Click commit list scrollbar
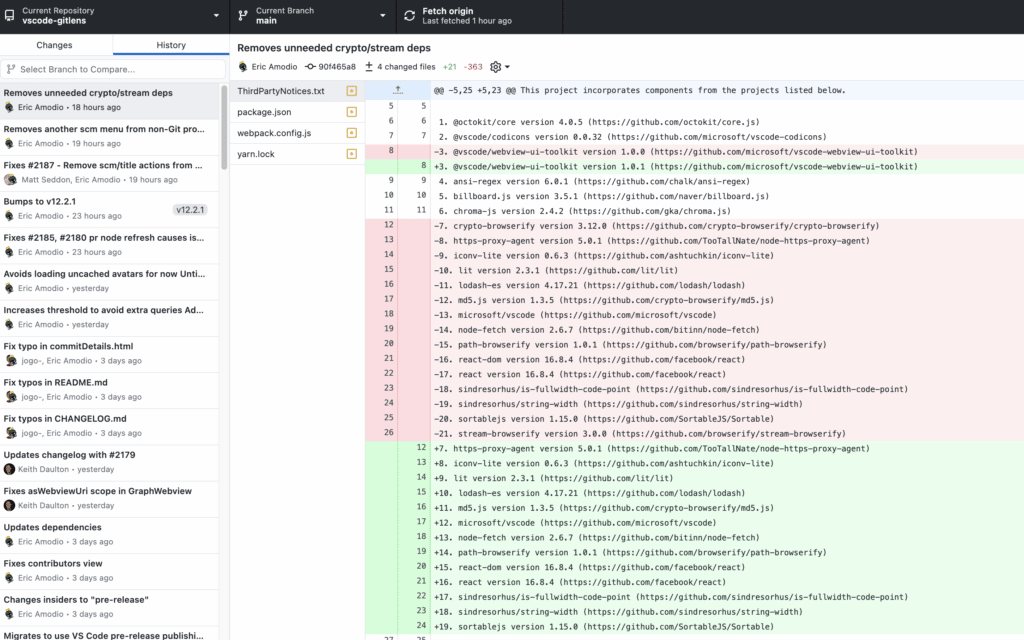The image size is (1024, 640). (x=224, y=127)
